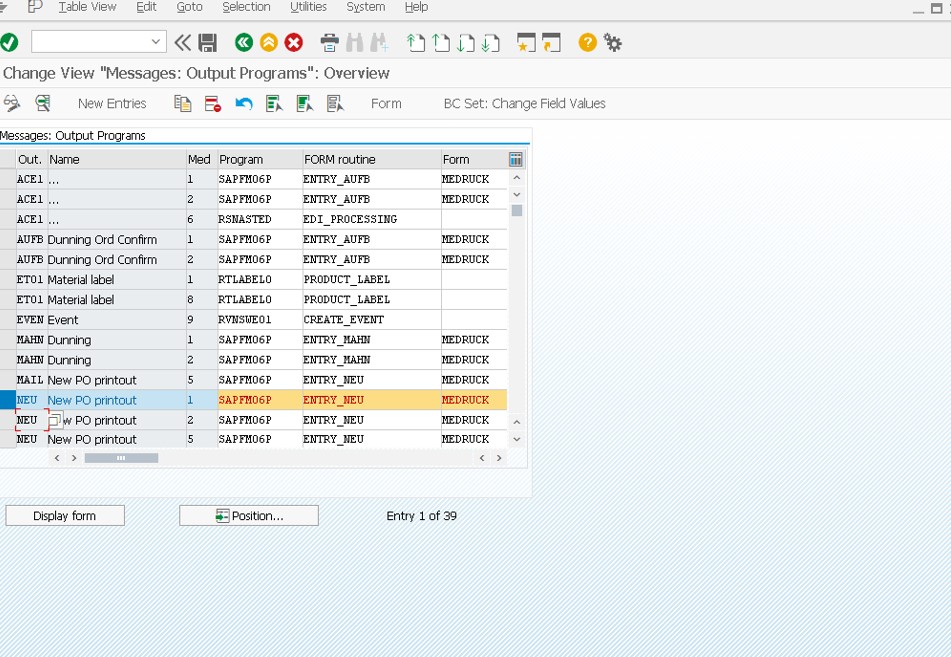This screenshot has height=657, width=951.
Task: Save the changes with the diskette icon
Action: pos(207,42)
